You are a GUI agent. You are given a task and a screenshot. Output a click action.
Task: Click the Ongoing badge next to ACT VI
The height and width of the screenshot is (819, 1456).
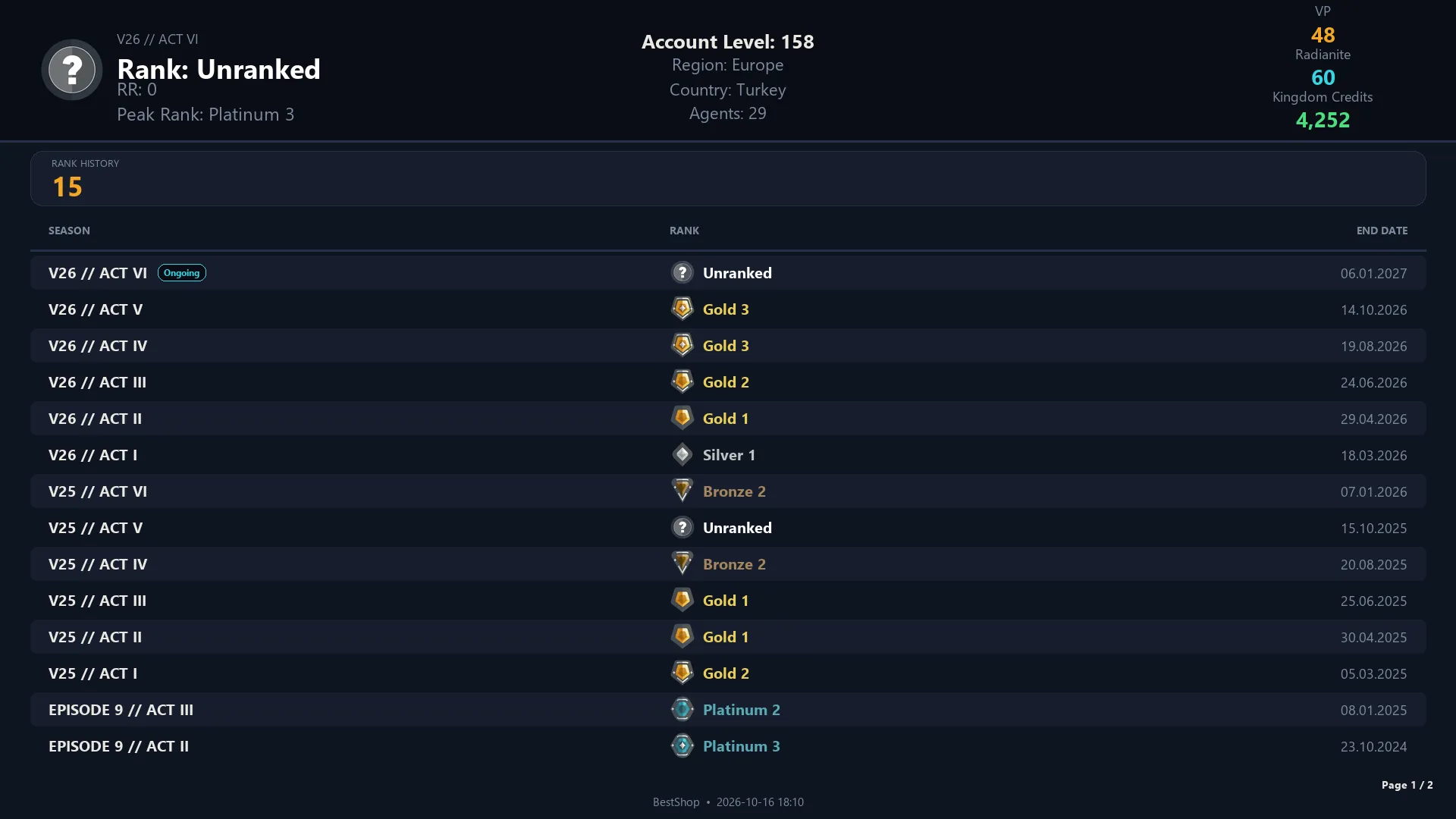coord(182,273)
